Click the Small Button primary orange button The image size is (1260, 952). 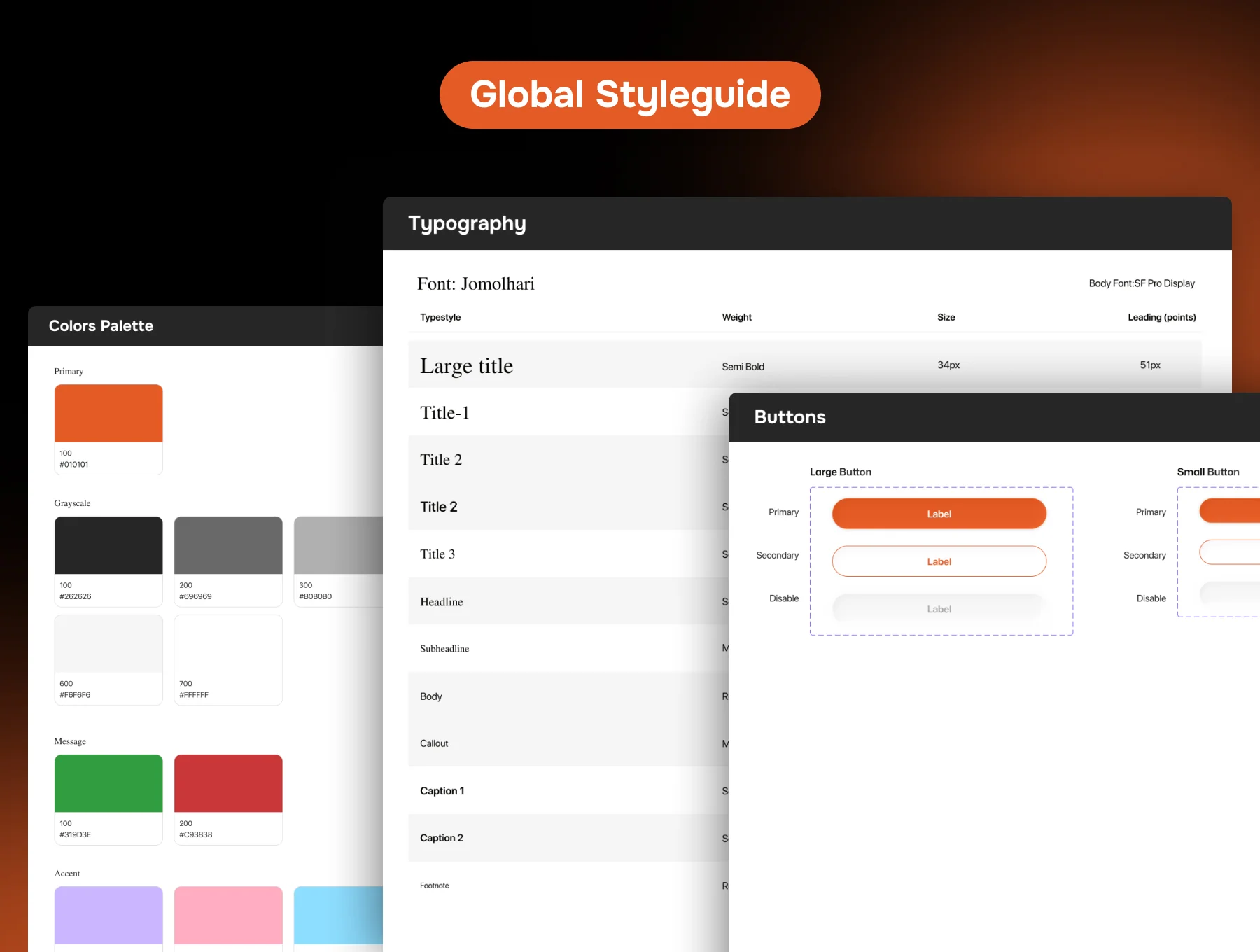(1230, 511)
